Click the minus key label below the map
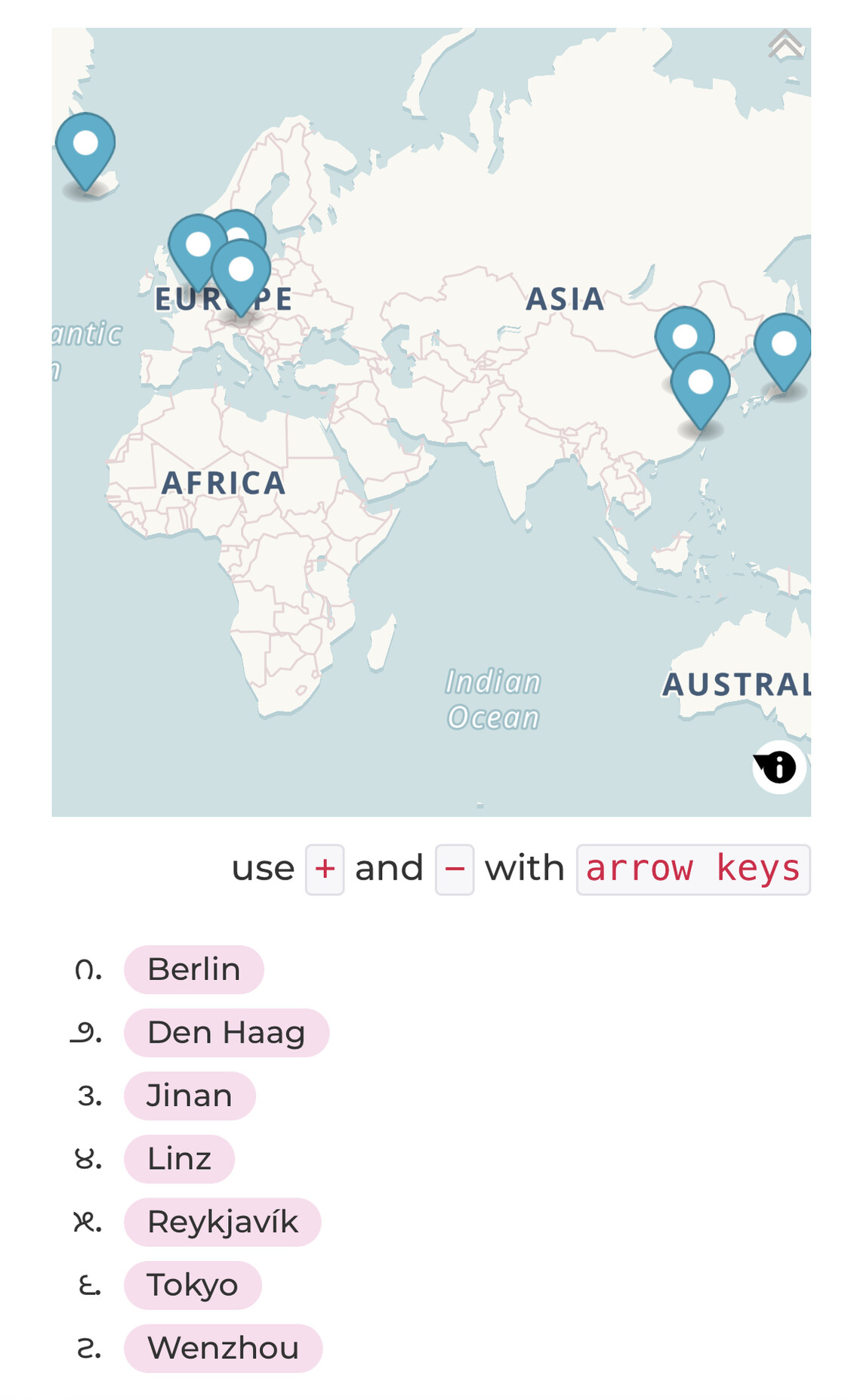Image resolution: width=845 pixels, height=1400 pixels. point(455,870)
